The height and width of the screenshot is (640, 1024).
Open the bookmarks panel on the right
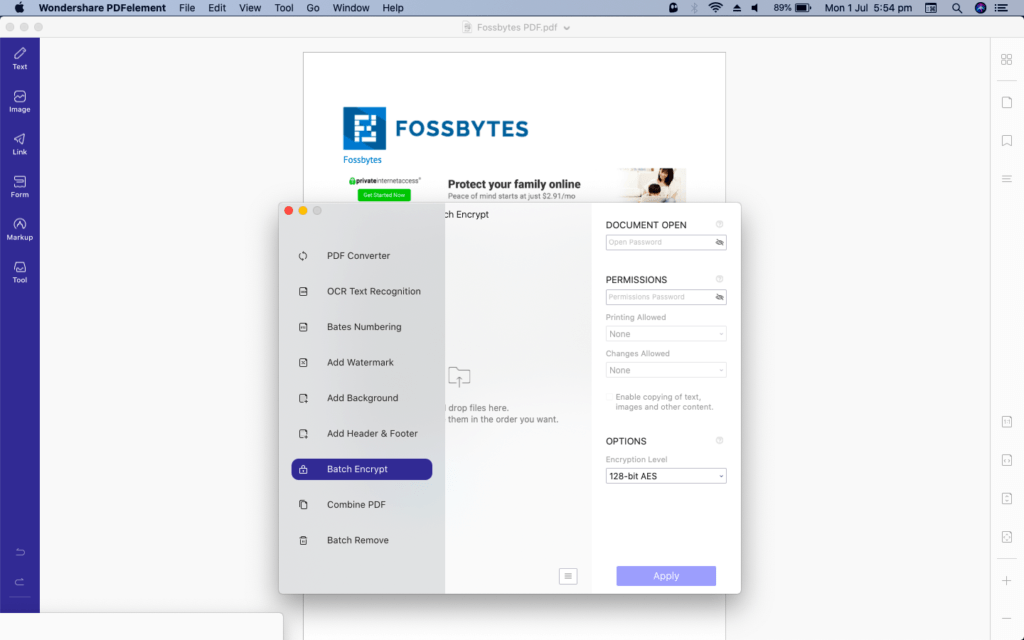[x=1007, y=140]
